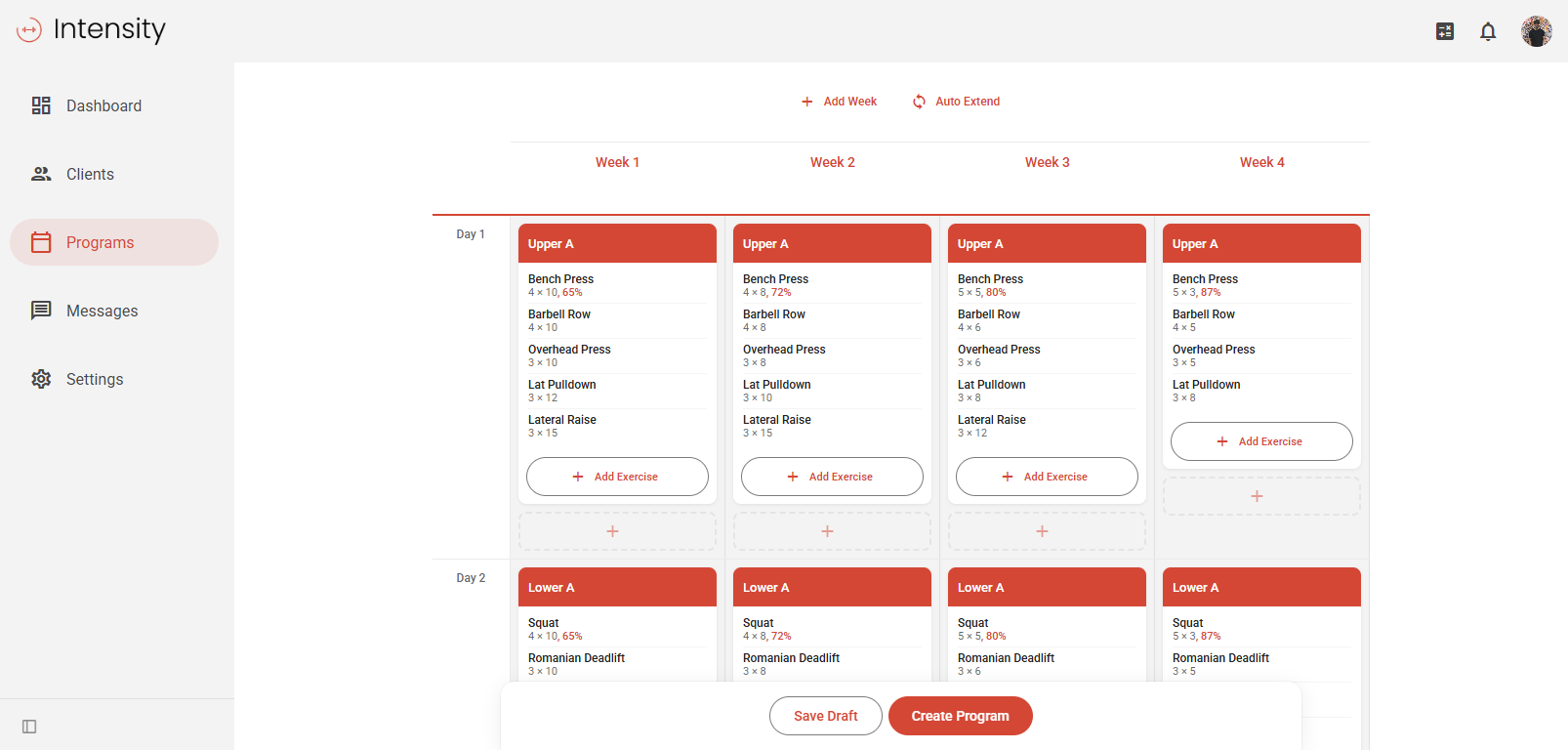The image size is (1568, 750).
Task: Add Exercise to Week 1 Upper A
Action: tap(617, 477)
